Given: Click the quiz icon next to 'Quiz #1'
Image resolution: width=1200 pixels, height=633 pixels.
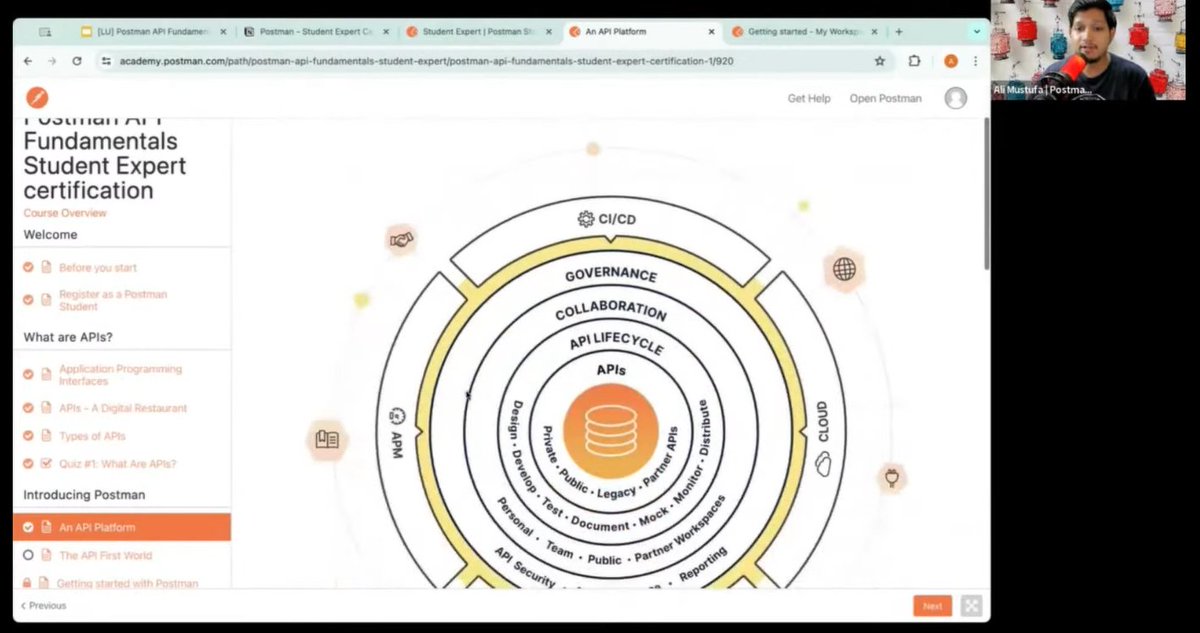Looking at the screenshot, I should 45,464.
